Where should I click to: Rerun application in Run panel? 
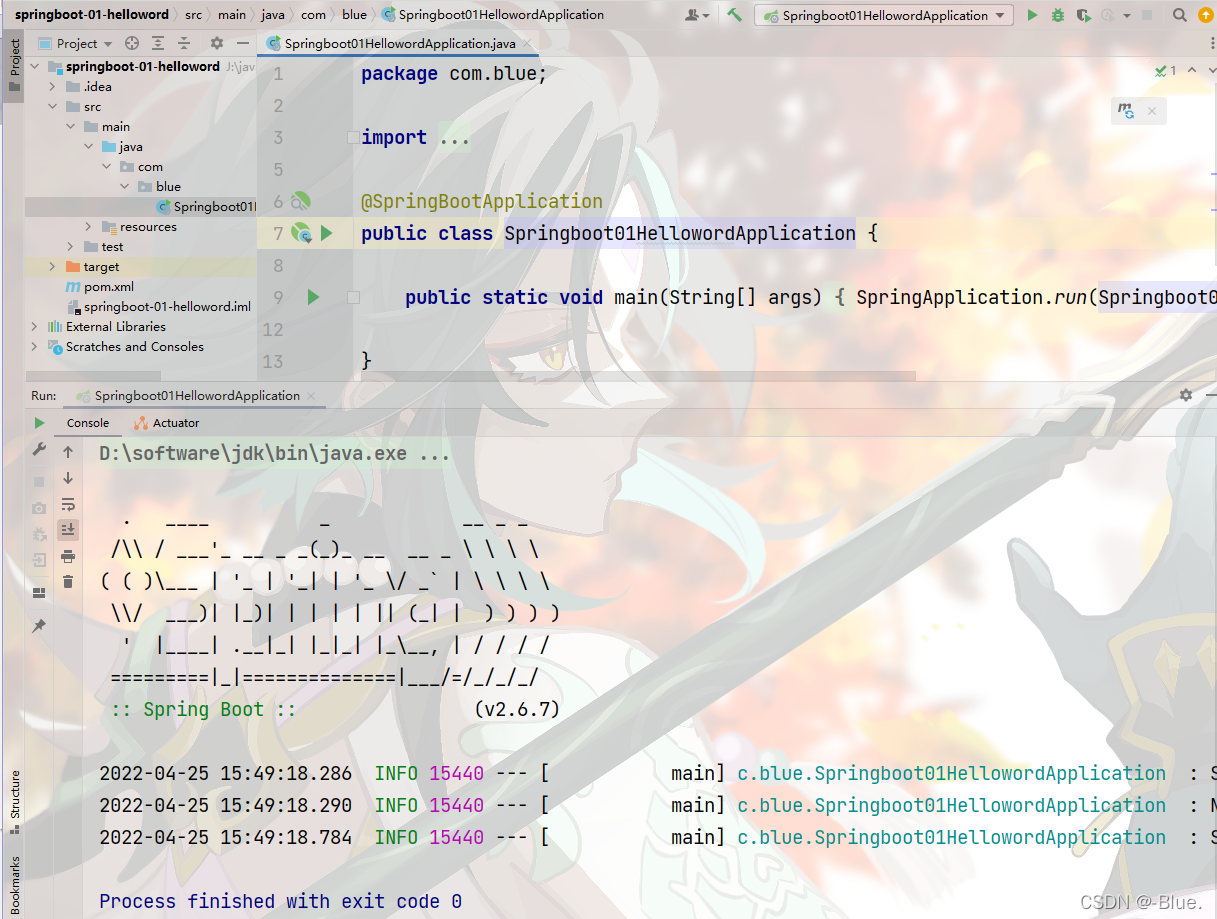(x=39, y=423)
